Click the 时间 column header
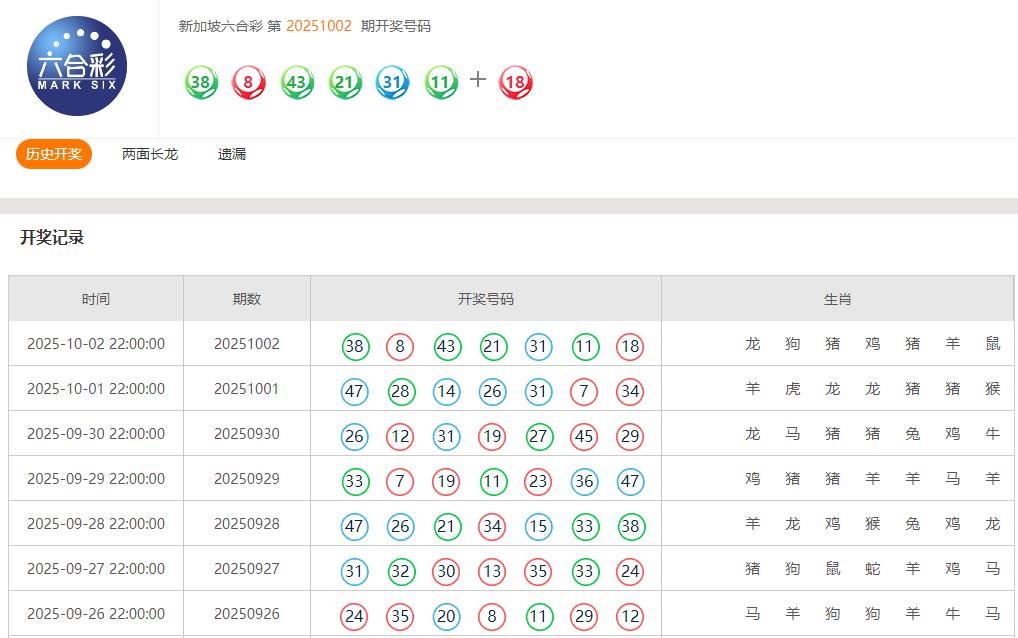The image size is (1018, 638). click(96, 299)
